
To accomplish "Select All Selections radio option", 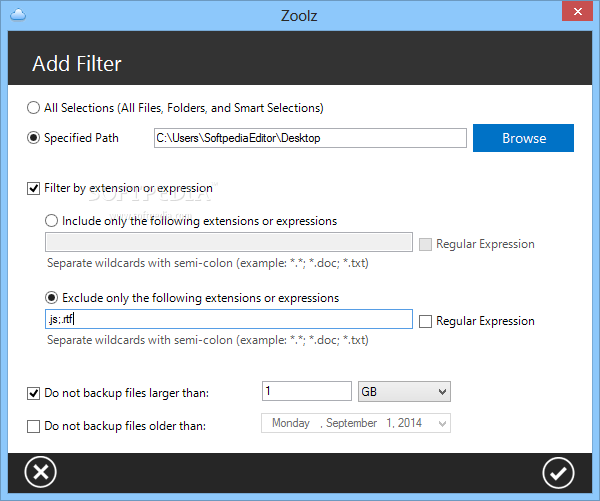I will pos(35,107).
